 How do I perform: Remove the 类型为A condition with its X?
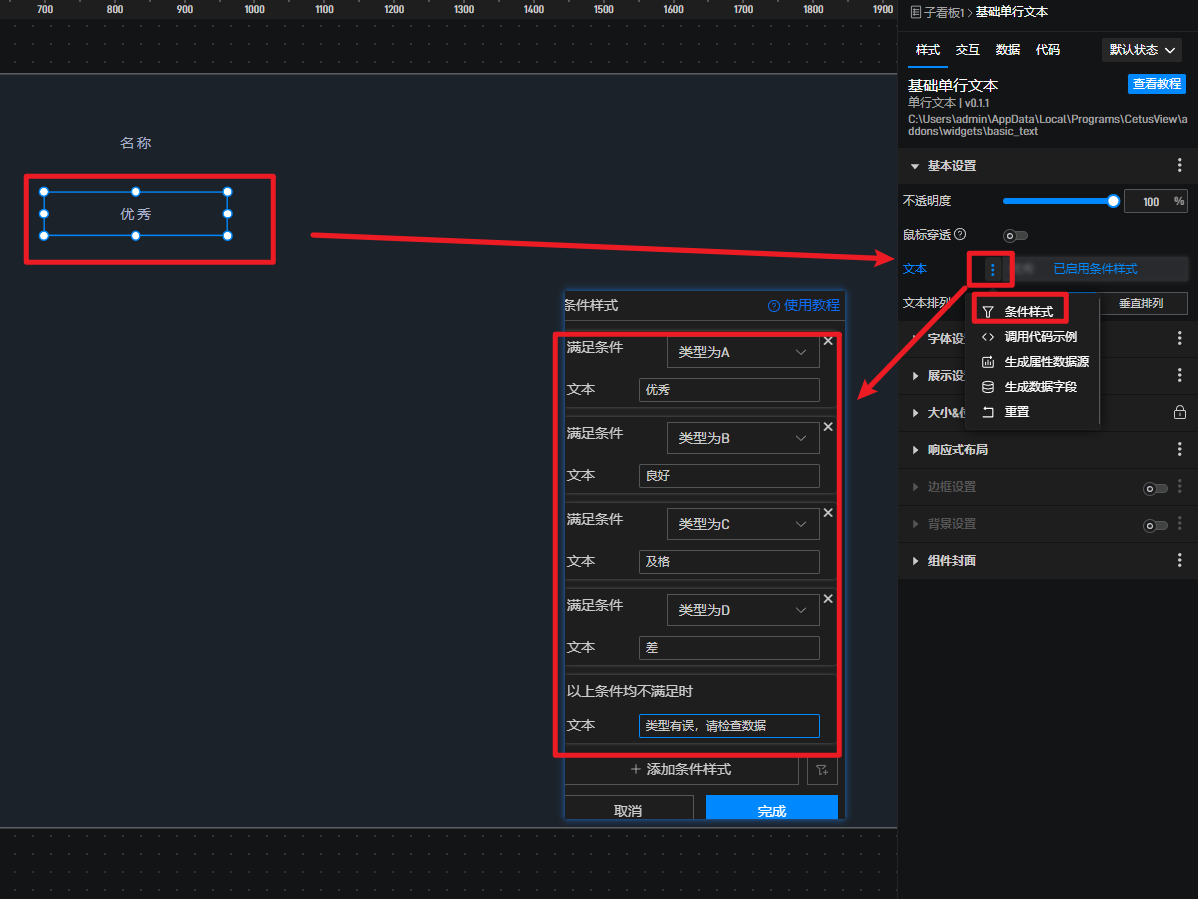(828, 341)
